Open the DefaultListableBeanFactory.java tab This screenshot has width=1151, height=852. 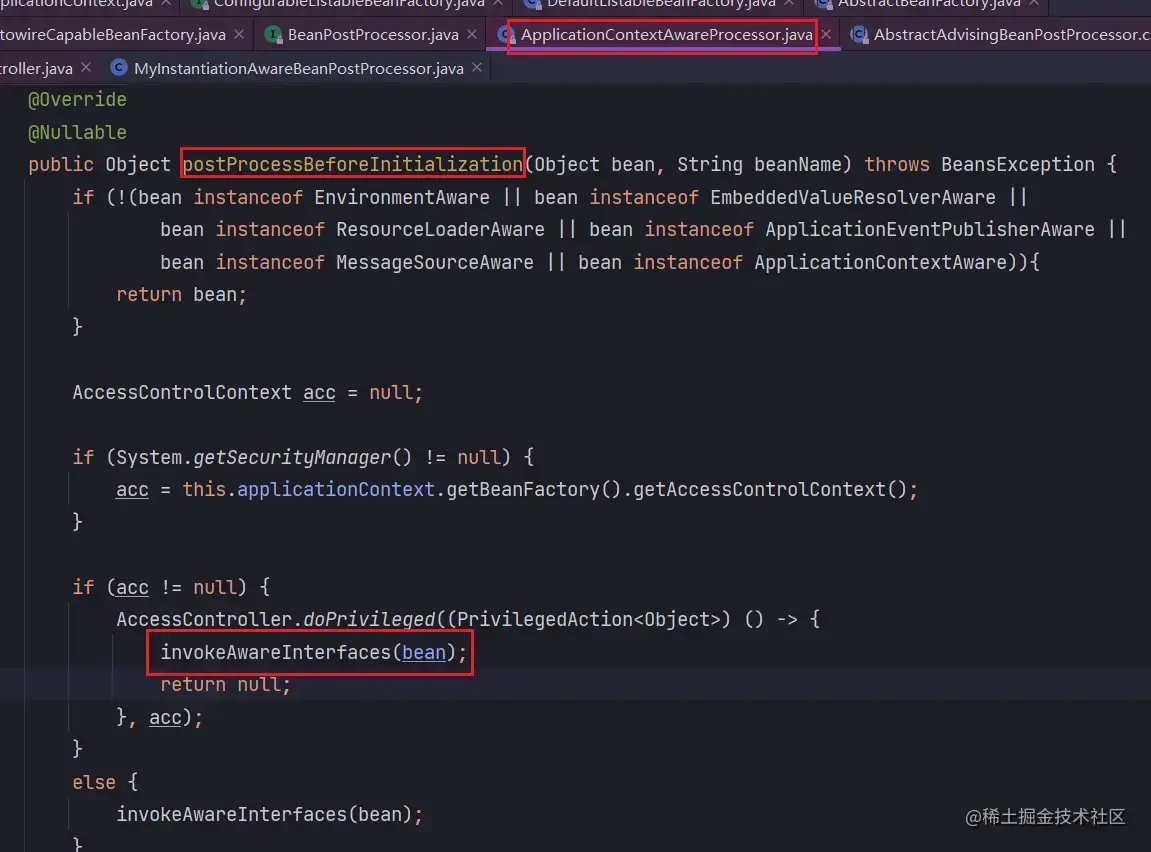point(661,4)
